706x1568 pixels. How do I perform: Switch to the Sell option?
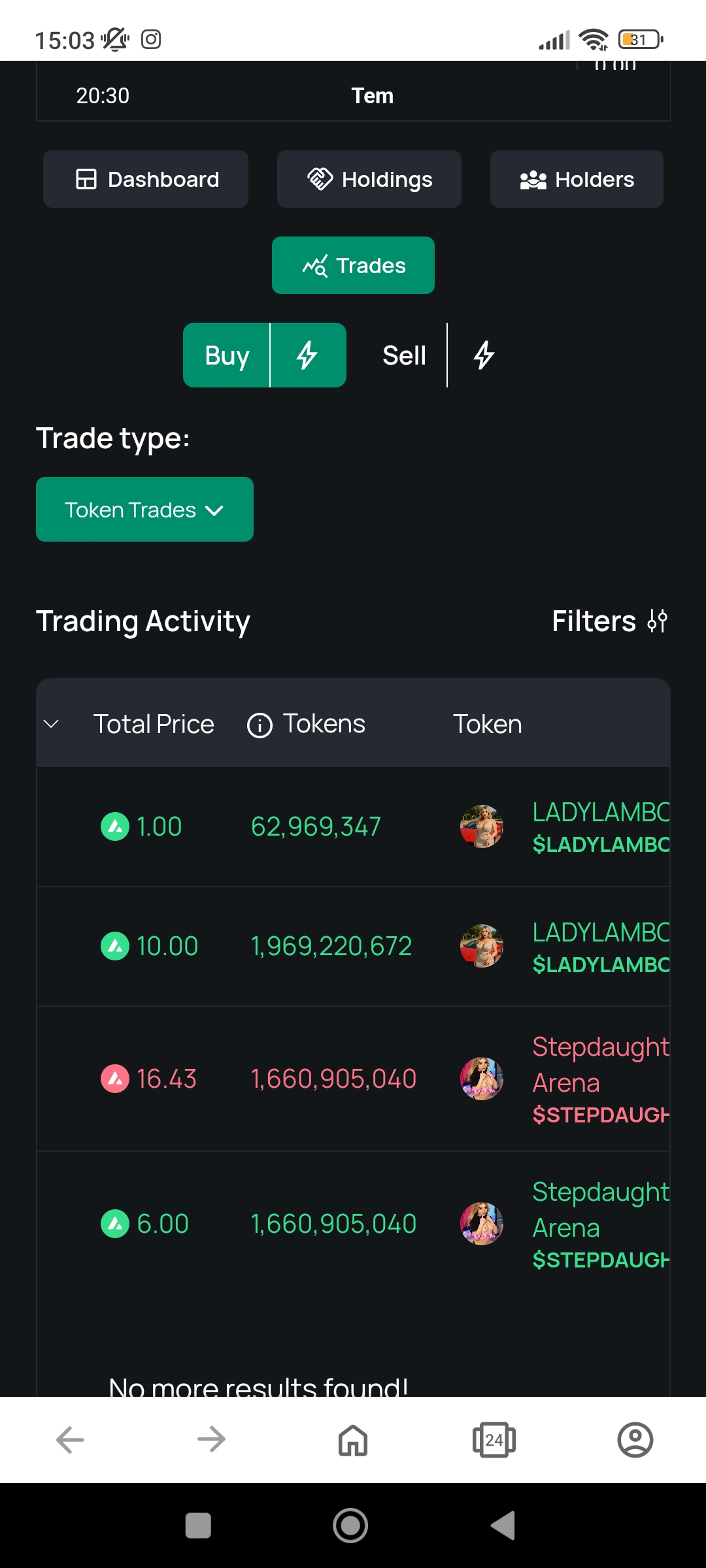click(404, 355)
